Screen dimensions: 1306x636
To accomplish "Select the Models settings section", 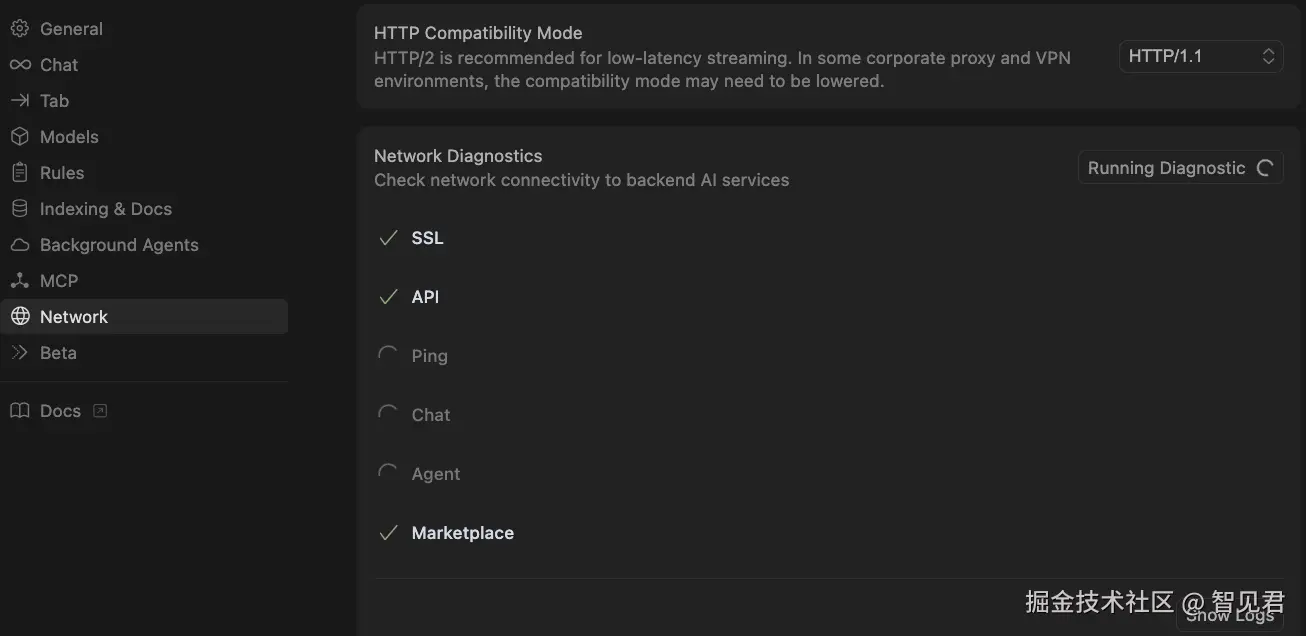I will (69, 137).
